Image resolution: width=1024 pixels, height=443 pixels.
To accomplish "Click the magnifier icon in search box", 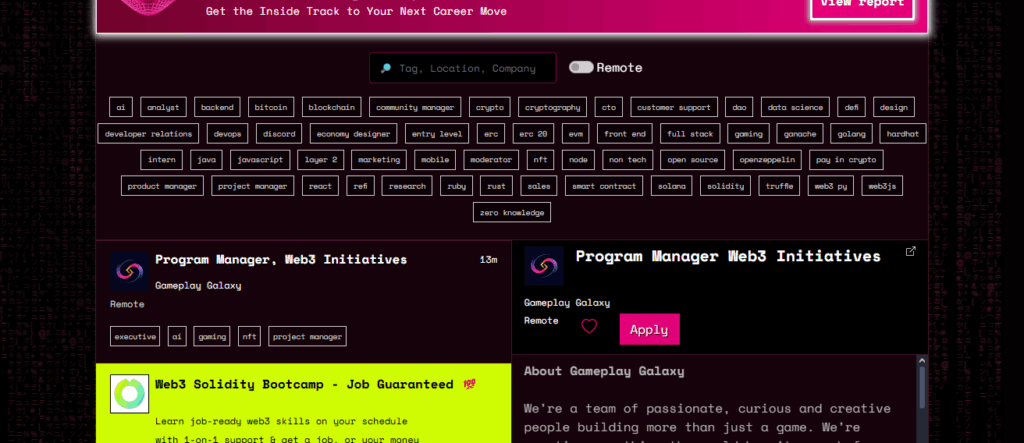I will 385,69.
